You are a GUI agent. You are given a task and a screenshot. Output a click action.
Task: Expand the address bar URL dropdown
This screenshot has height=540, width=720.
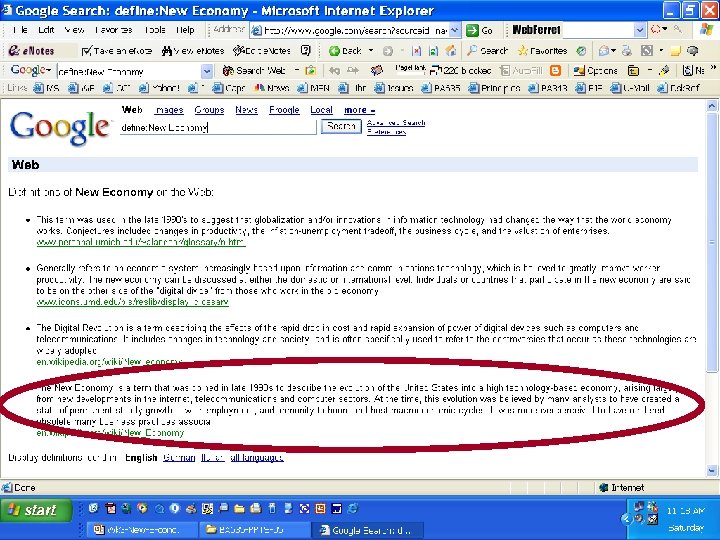[455, 31]
